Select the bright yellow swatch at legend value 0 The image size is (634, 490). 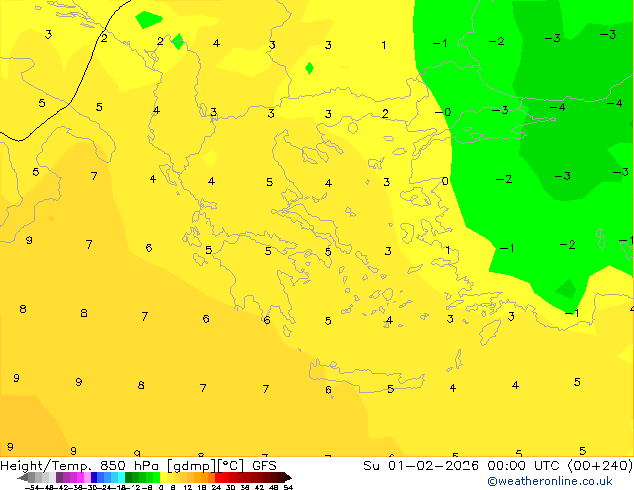click(163, 477)
